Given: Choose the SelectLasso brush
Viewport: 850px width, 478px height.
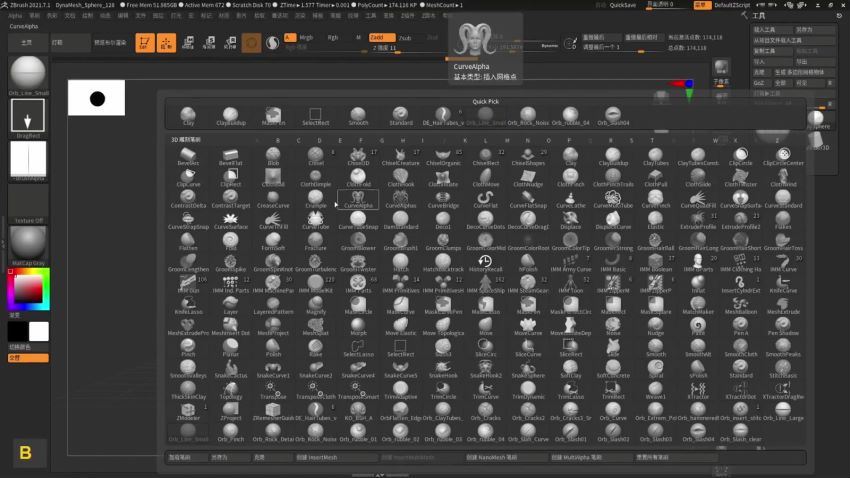Looking at the screenshot, I should pos(358,347).
